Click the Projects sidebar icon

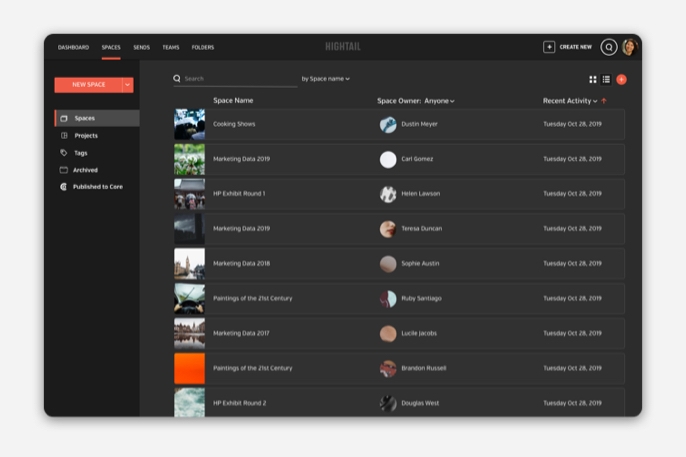point(64,136)
